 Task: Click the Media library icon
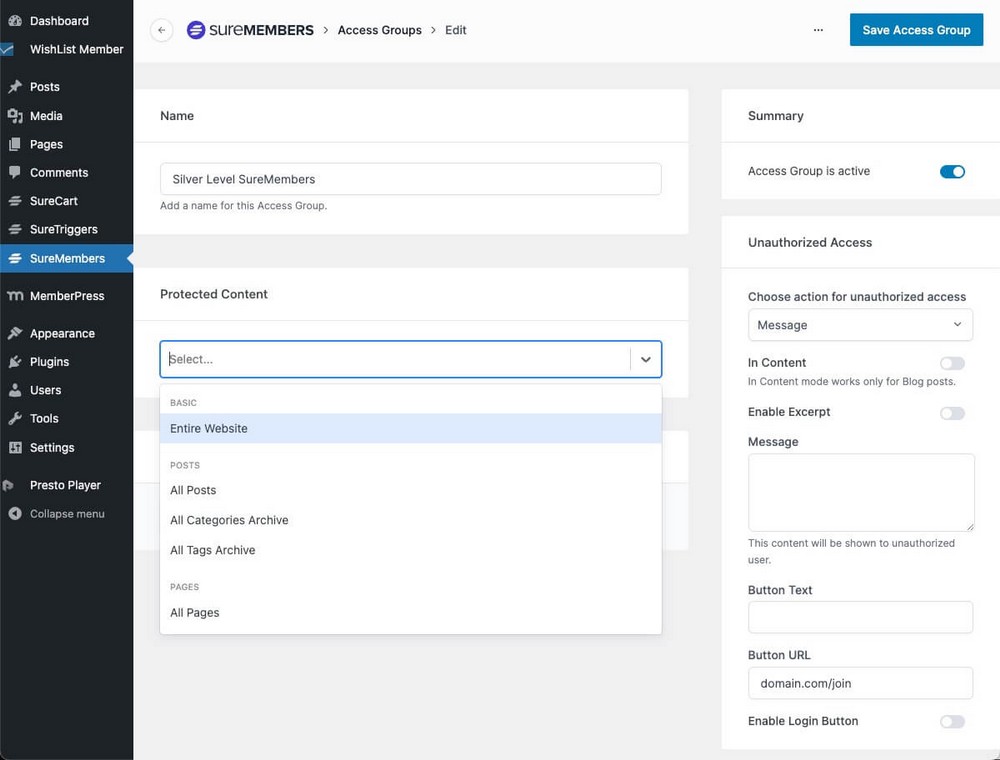15,116
